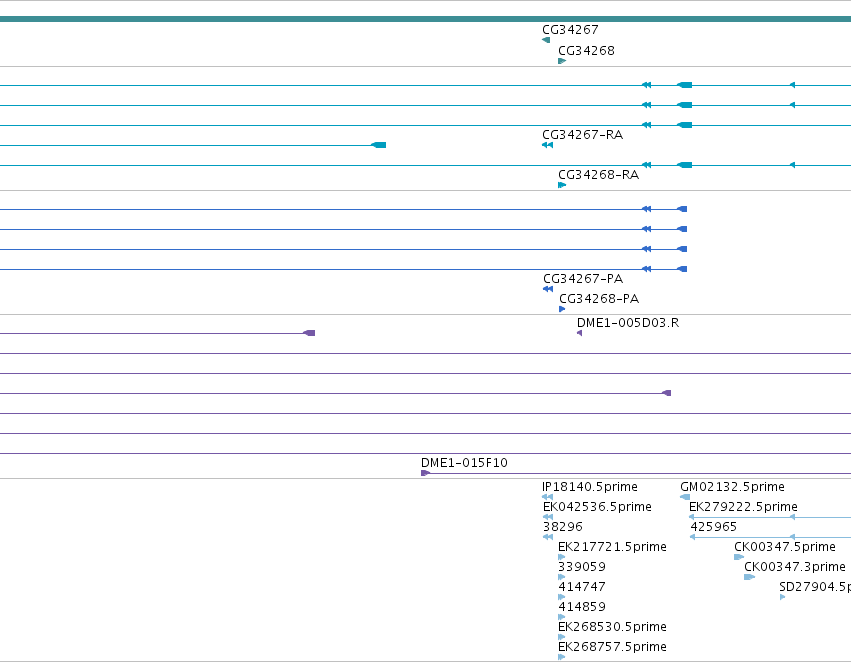Select the 425965 feature label
The height and width of the screenshot is (662, 851).
(713, 527)
